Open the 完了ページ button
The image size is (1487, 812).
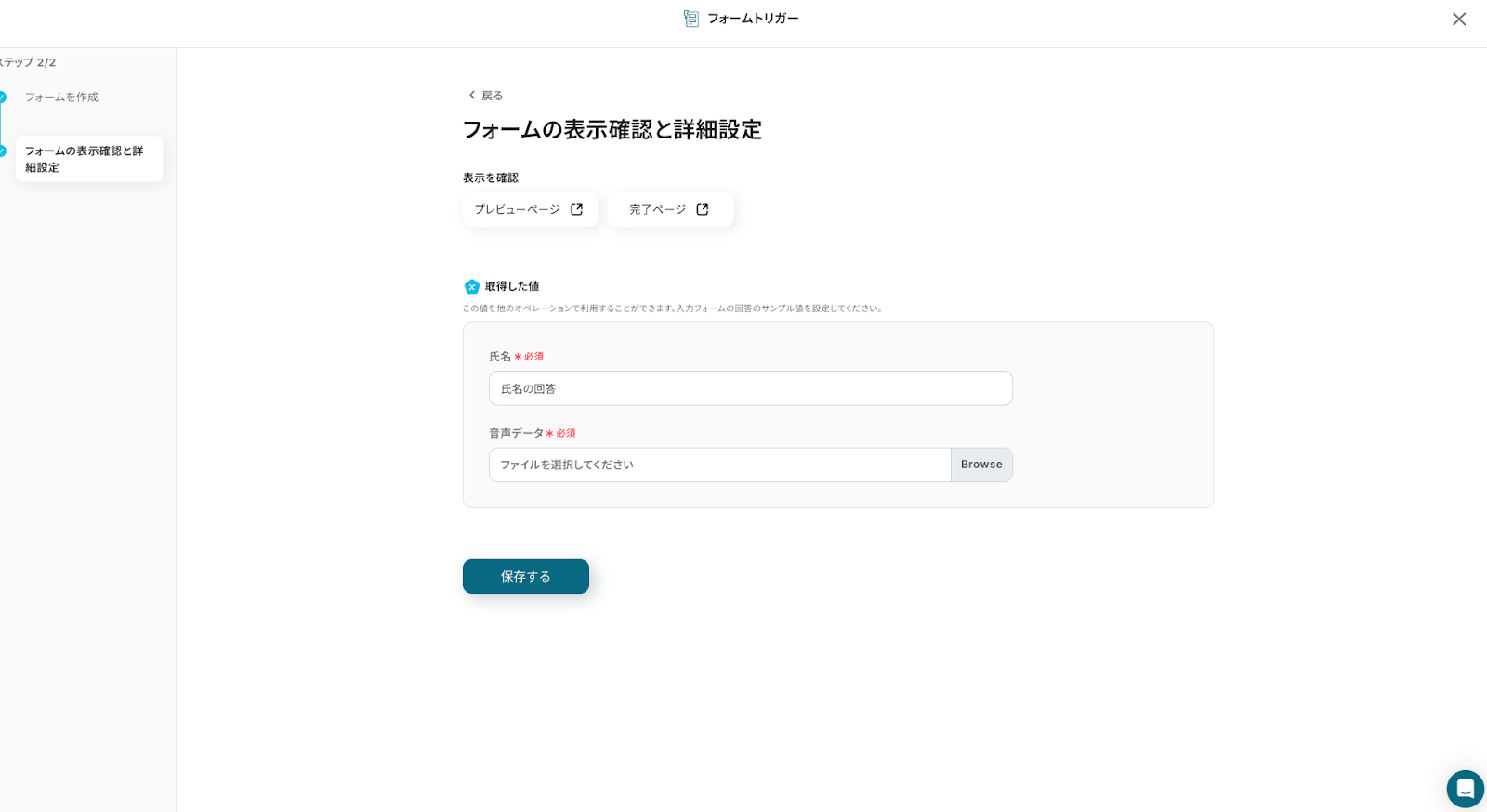coord(670,209)
